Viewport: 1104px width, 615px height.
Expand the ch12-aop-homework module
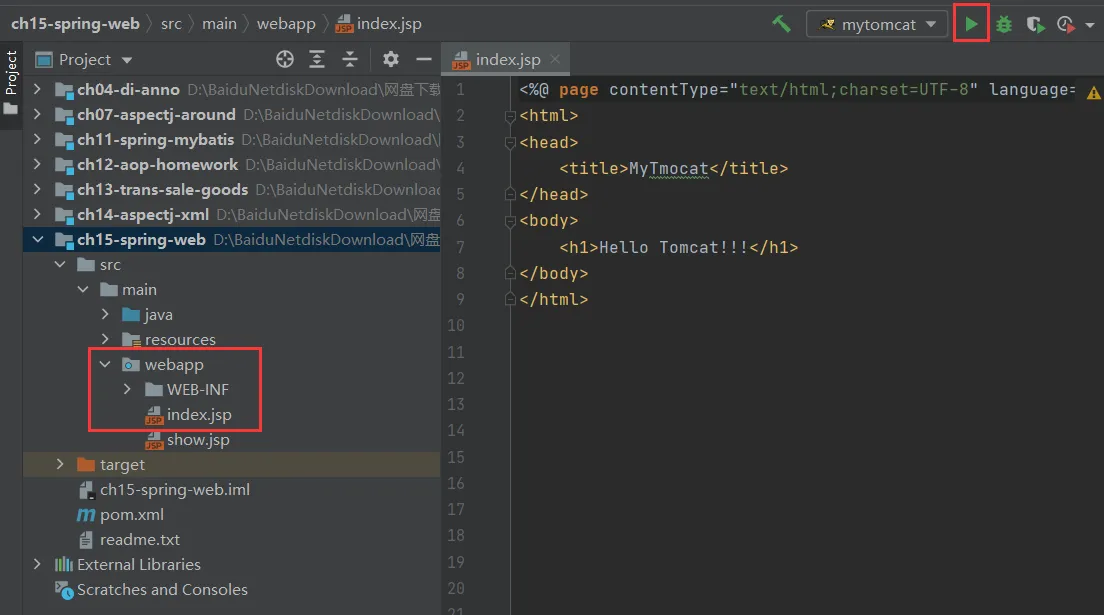click(x=37, y=164)
